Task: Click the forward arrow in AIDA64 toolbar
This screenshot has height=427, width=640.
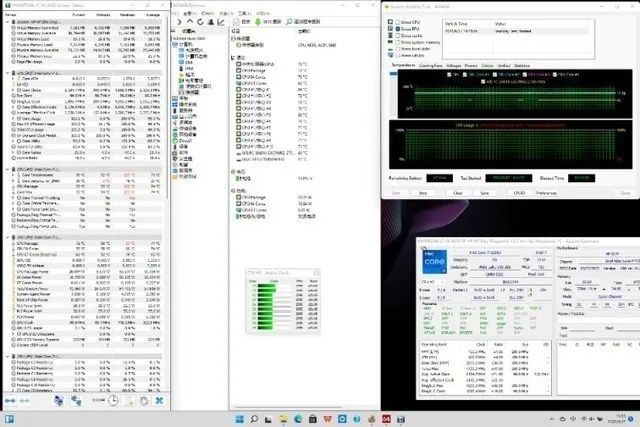Action: 179,22
